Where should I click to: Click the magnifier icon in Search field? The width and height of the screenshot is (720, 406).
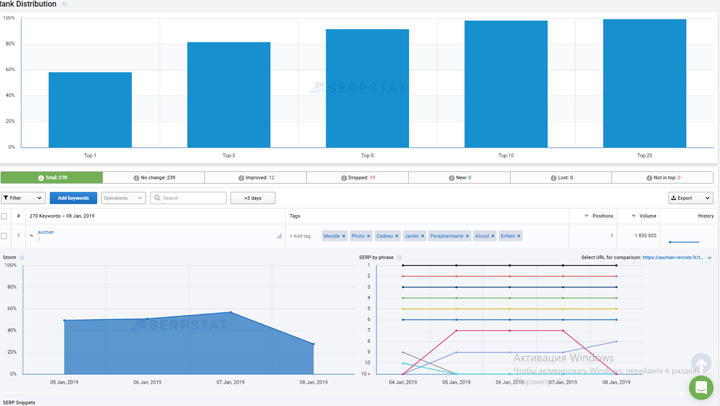157,198
